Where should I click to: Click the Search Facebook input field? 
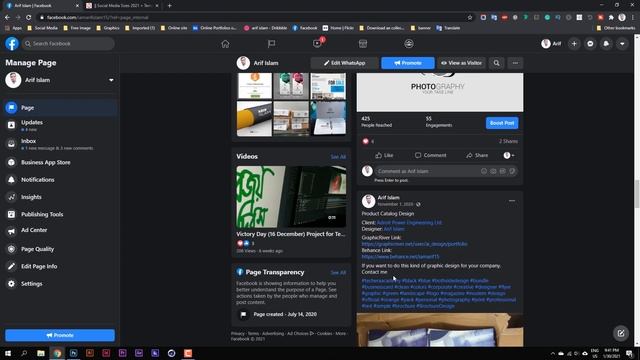point(68,44)
